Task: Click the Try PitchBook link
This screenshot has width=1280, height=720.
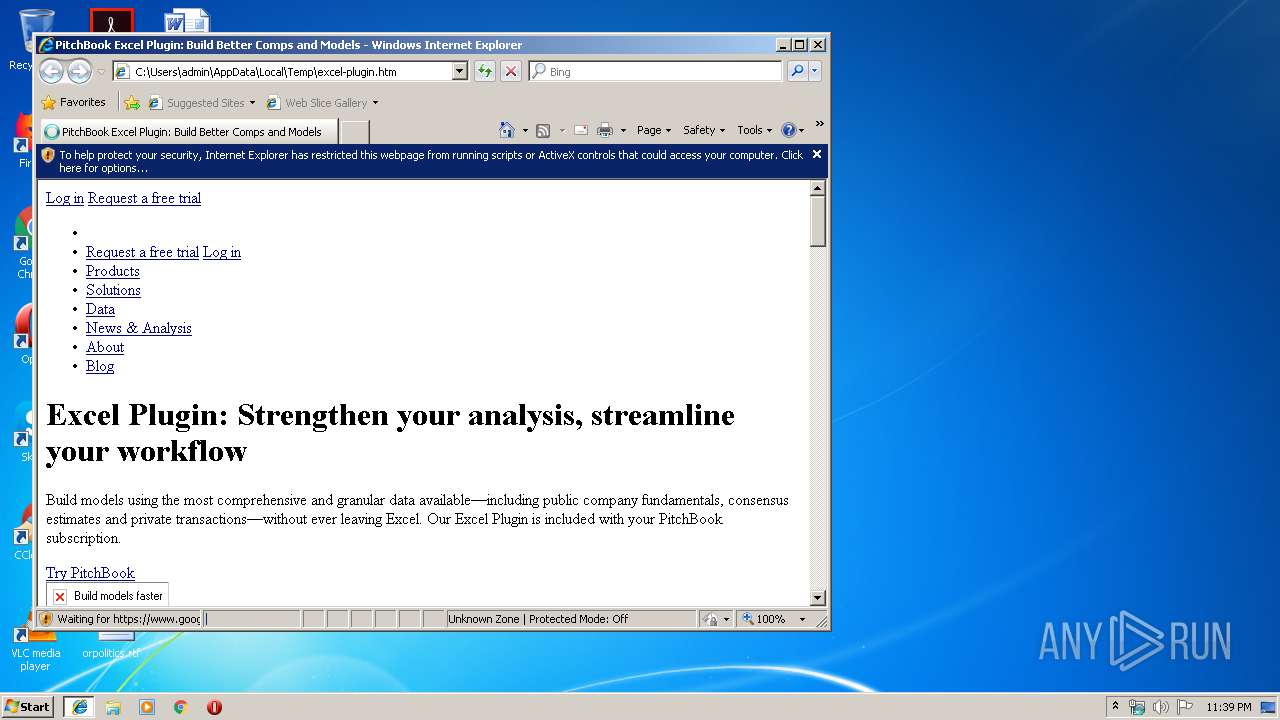Action: tap(90, 573)
